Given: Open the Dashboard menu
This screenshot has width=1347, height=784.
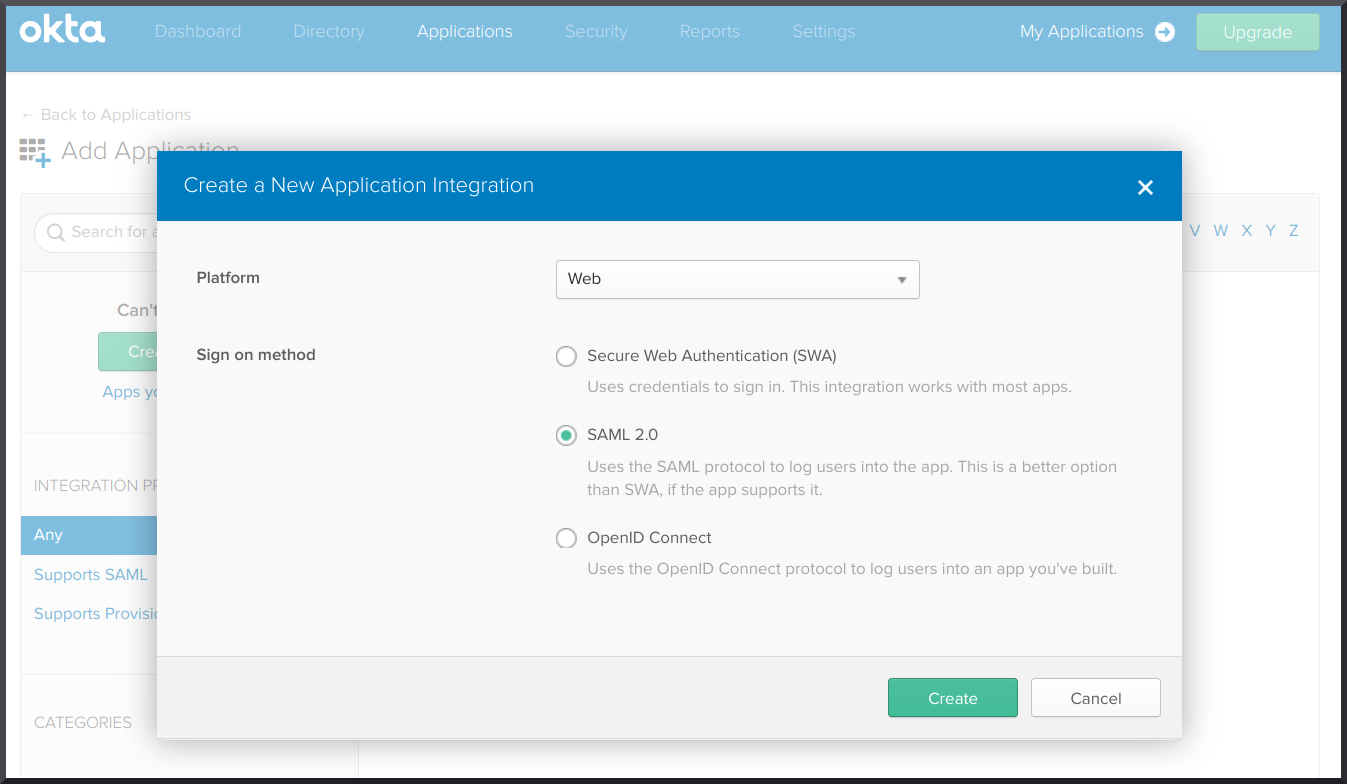Looking at the screenshot, I should pyautogui.click(x=198, y=31).
